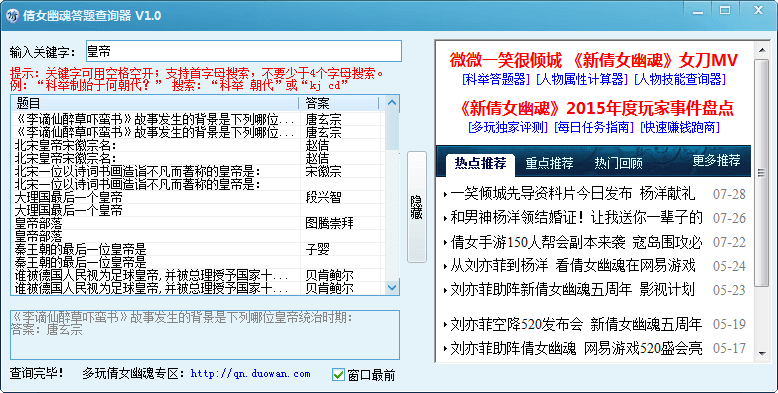This screenshot has width=778, height=393.
Task: Open news item 刘亦菲空降520发布会
Action: point(576,325)
